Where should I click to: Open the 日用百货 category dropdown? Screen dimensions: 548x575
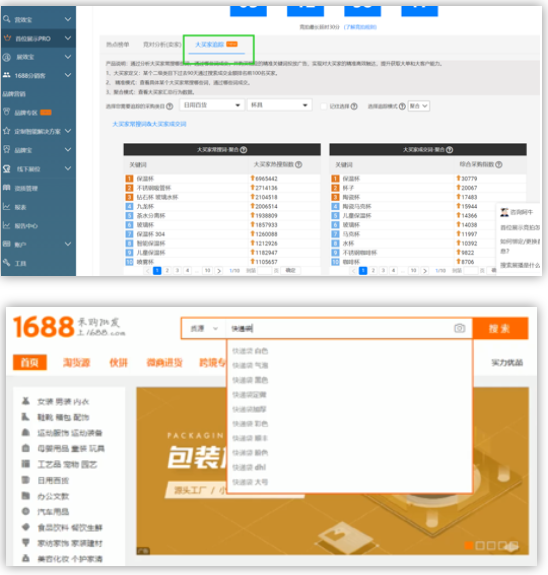(x=212, y=105)
